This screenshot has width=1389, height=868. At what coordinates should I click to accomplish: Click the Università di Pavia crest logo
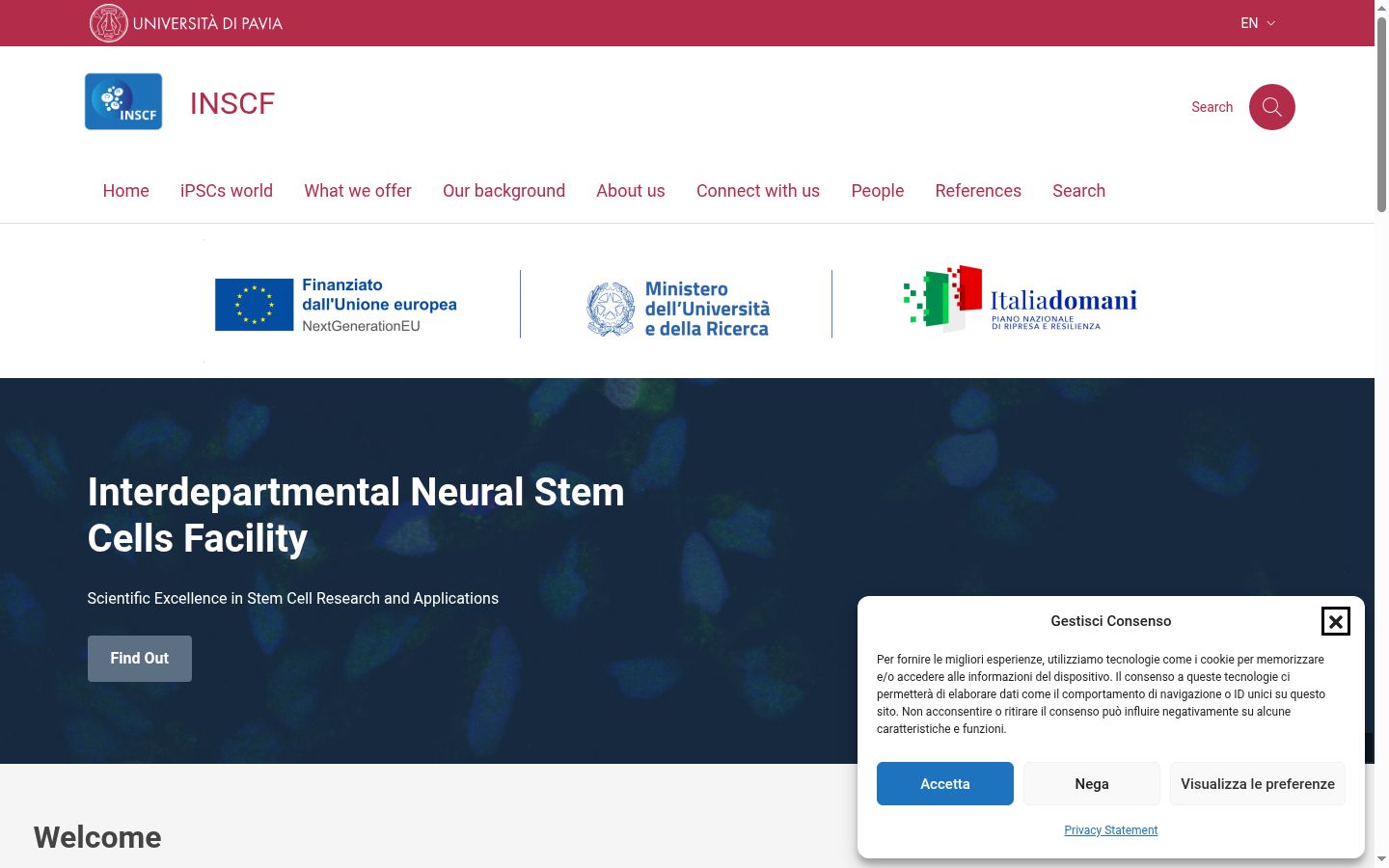(109, 23)
